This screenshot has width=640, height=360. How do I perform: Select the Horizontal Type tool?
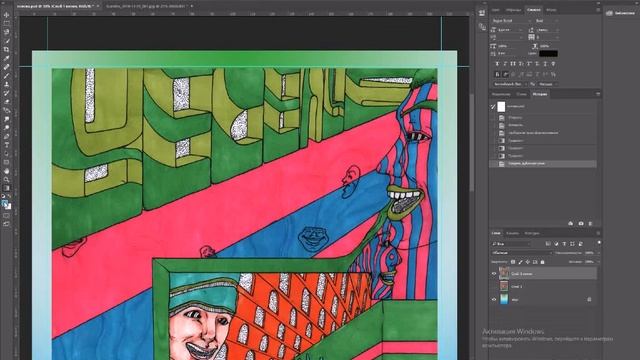7,145
